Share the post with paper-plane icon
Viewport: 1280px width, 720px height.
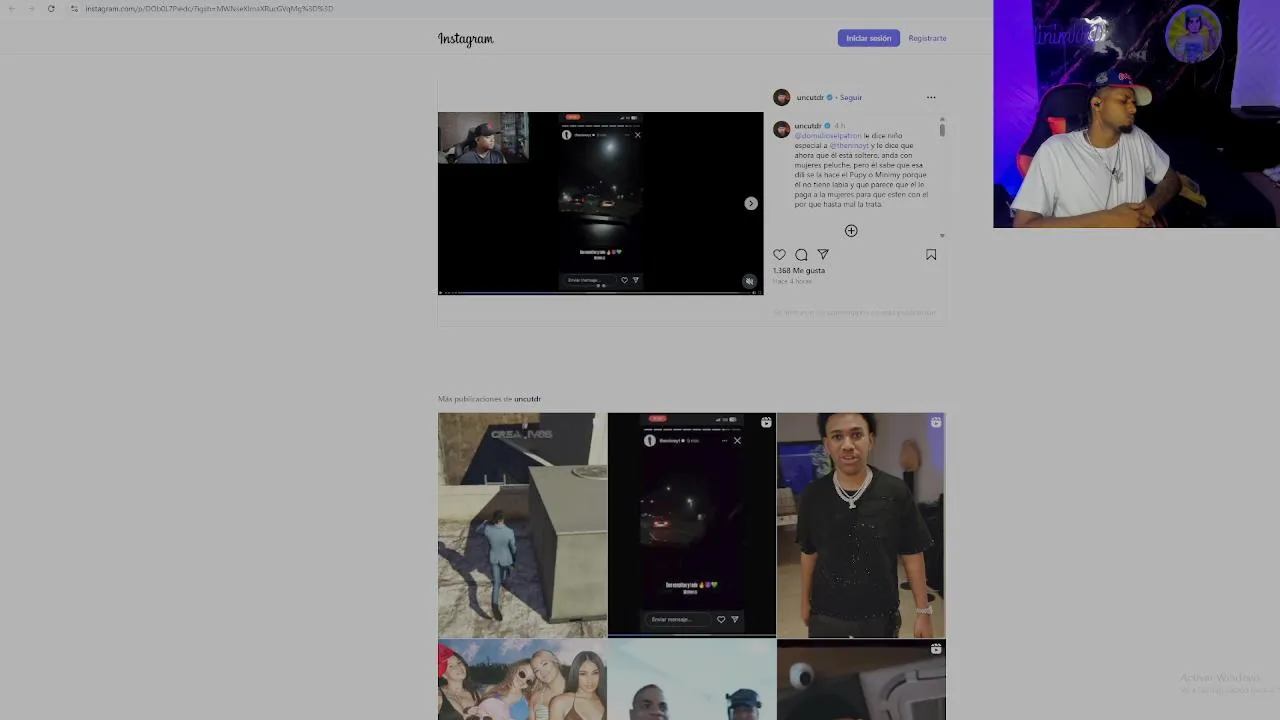point(823,255)
